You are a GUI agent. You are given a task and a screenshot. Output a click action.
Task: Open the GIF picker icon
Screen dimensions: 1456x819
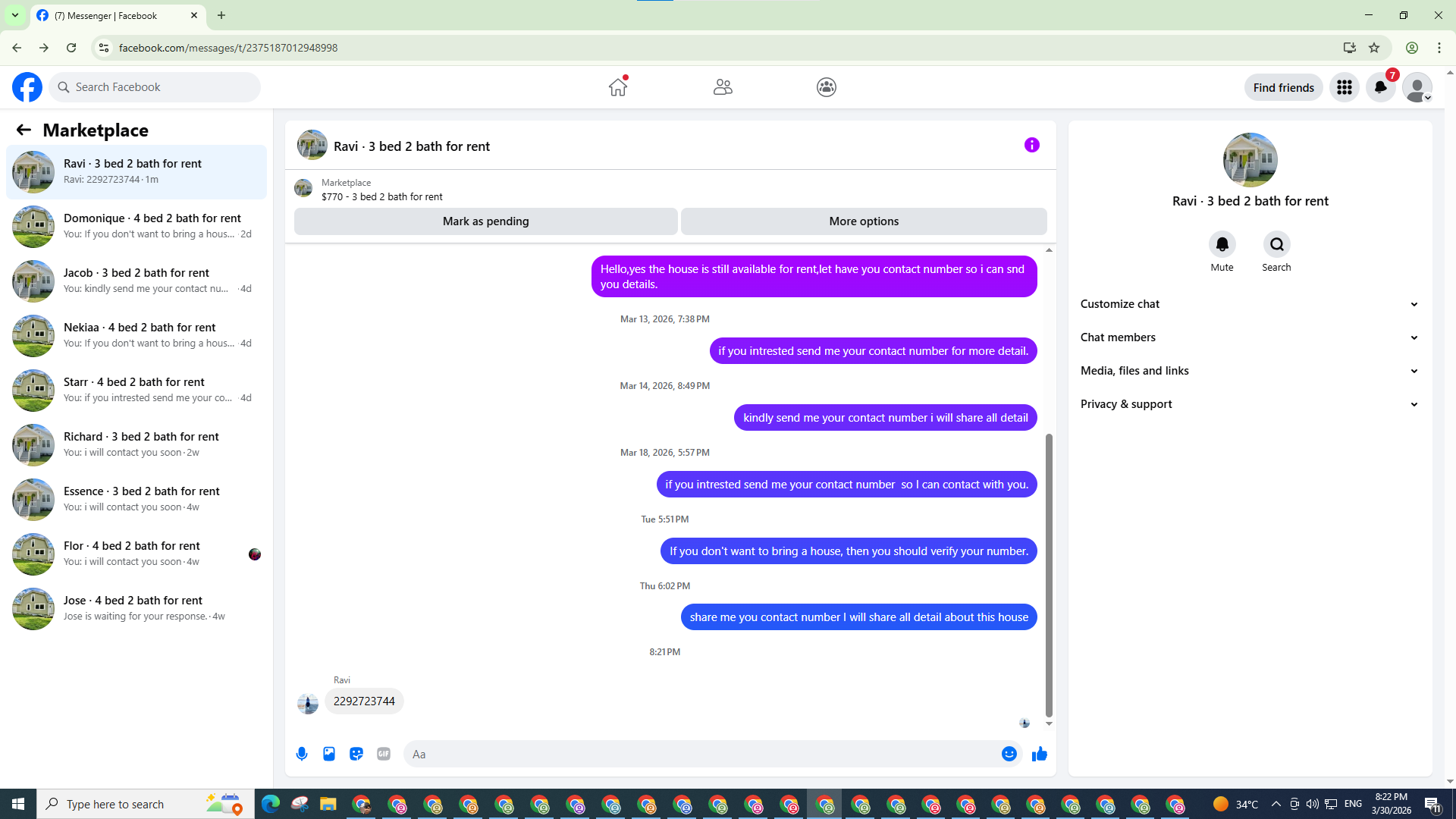(384, 754)
